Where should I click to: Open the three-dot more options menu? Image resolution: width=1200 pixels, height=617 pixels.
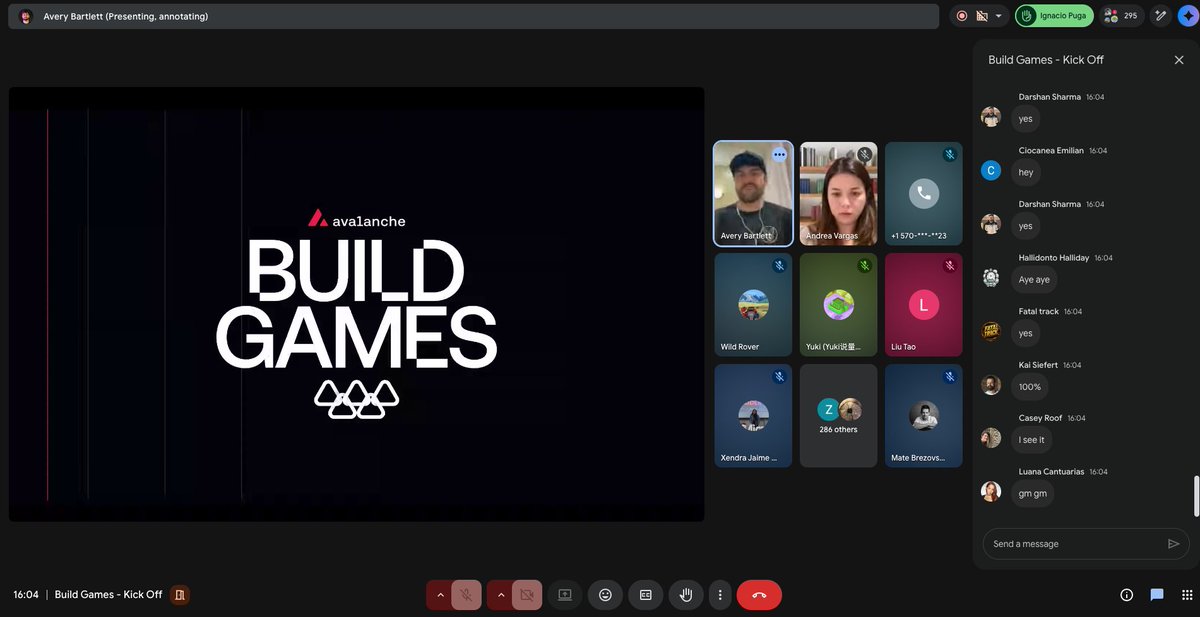[719, 595]
